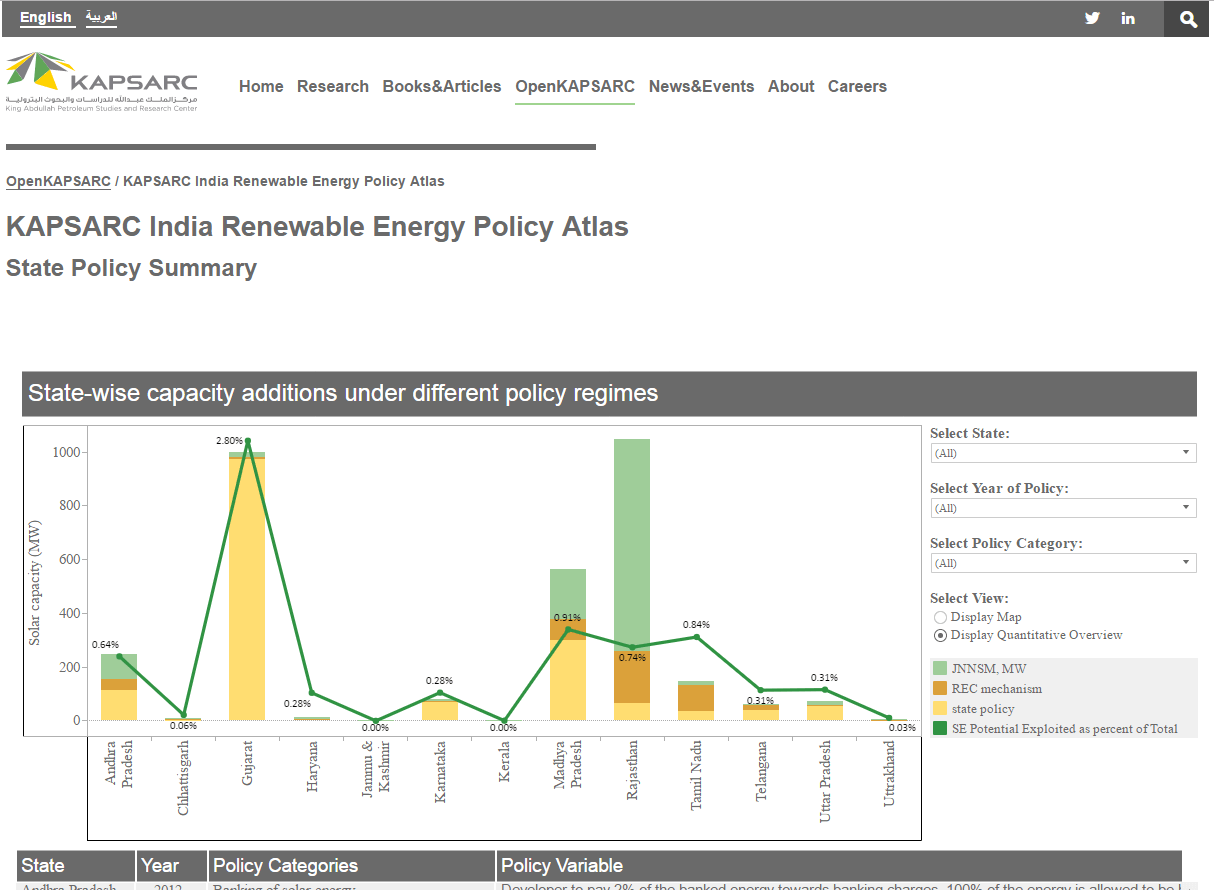Open the Home menu item
1214x890 pixels.
pos(261,87)
